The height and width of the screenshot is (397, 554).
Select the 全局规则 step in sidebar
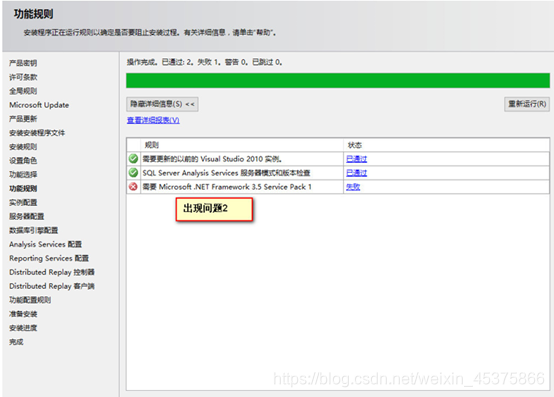point(23,91)
